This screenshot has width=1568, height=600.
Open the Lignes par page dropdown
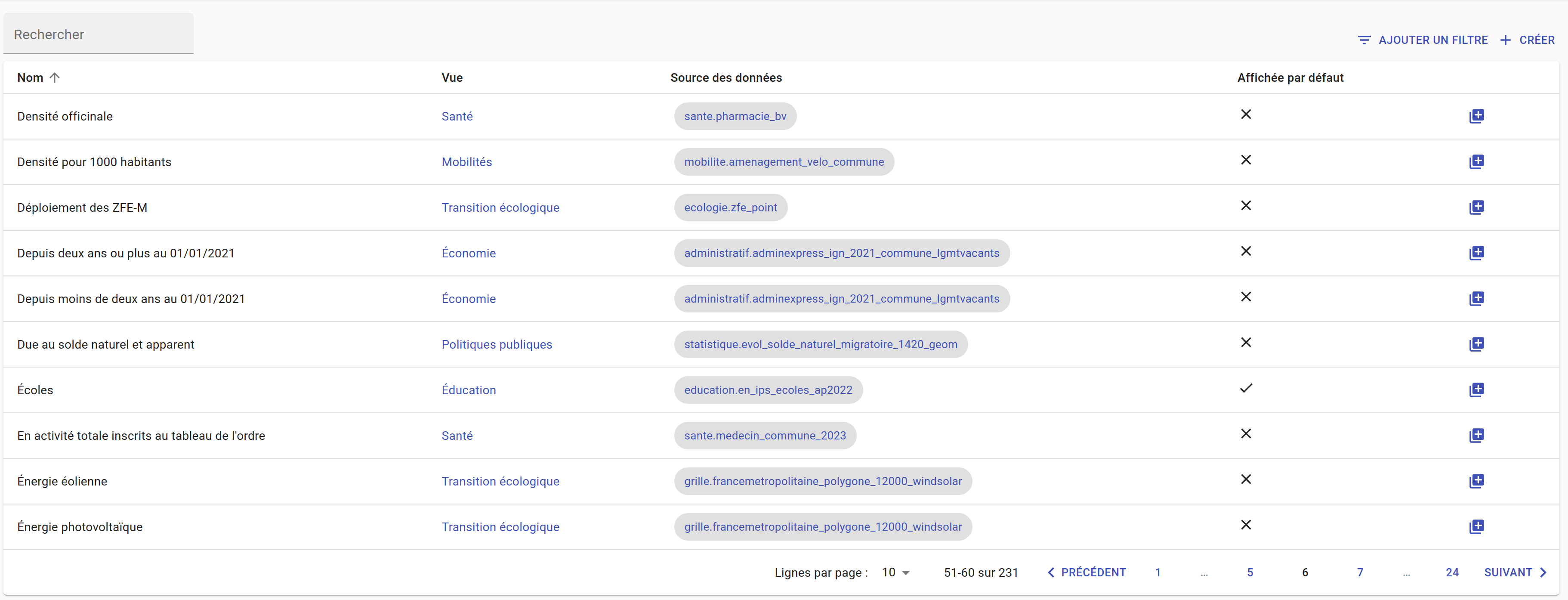tap(896, 572)
